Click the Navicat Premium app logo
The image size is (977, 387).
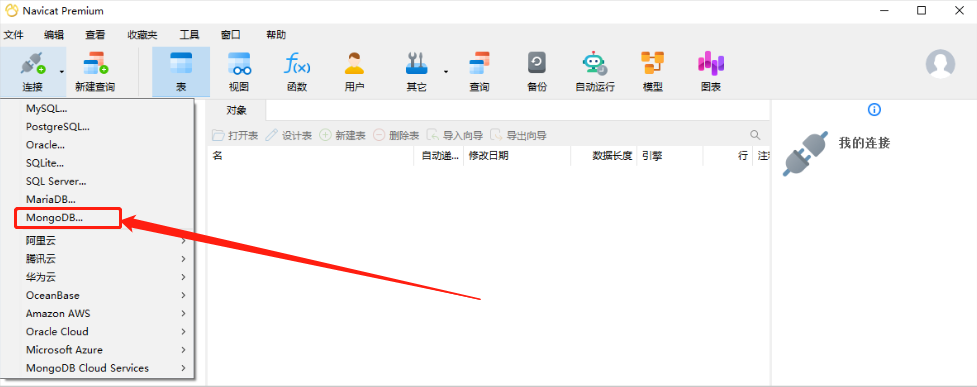11,11
